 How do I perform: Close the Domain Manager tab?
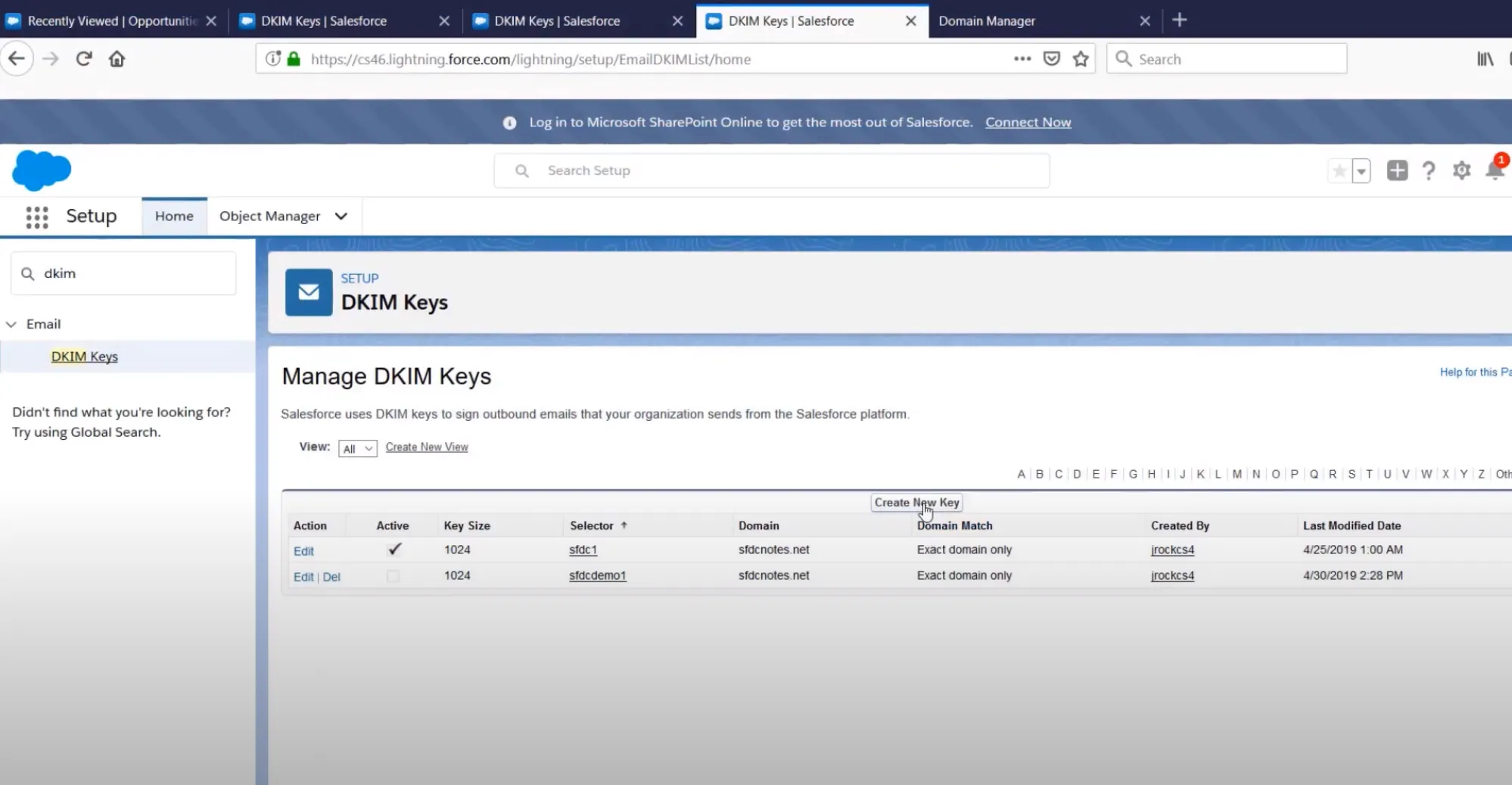tap(1145, 21)
